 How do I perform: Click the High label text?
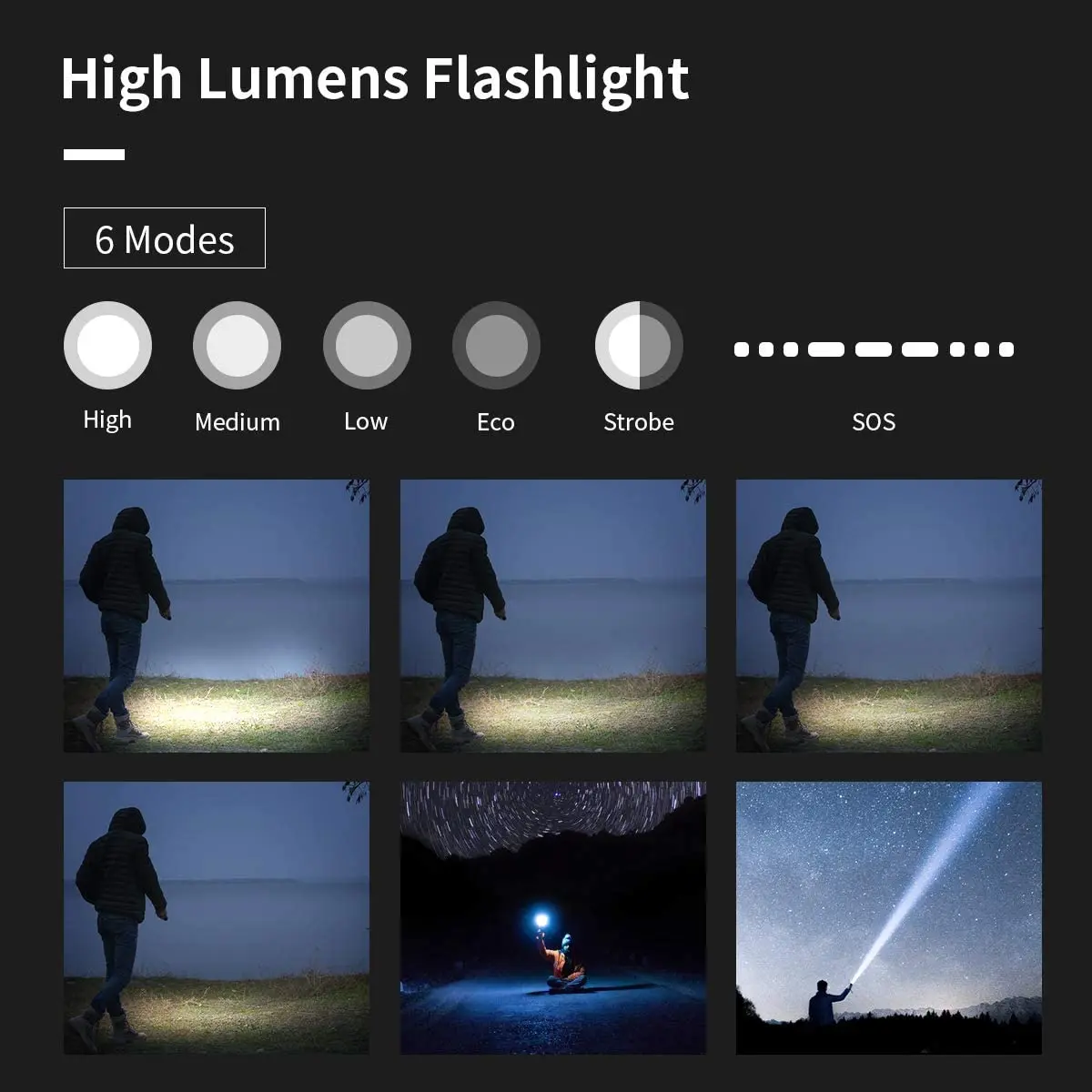pyautogui.click(x=107, y=420)
